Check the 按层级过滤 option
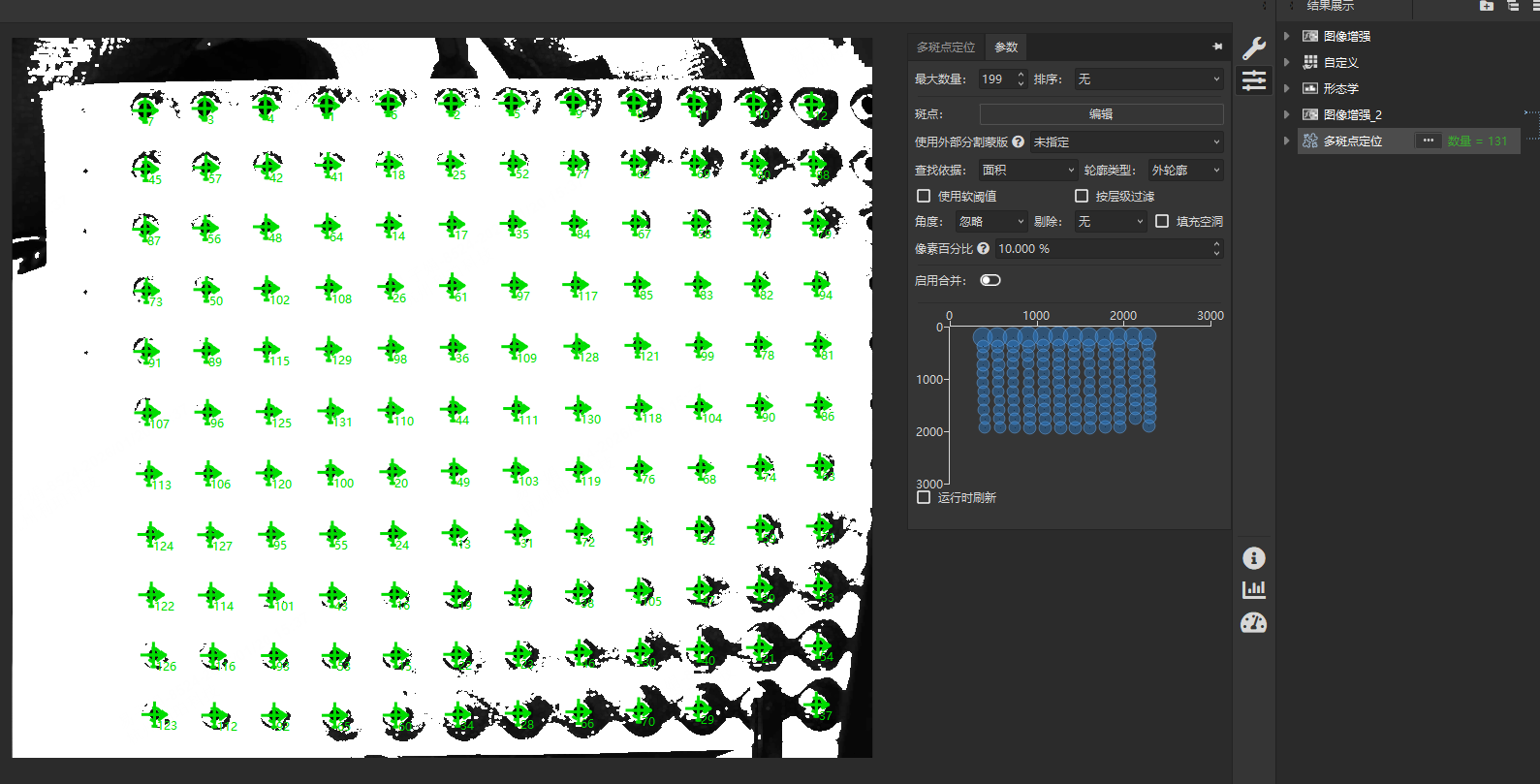The width and height of the screenshot is (1540, 784). tap(1082, 196)
